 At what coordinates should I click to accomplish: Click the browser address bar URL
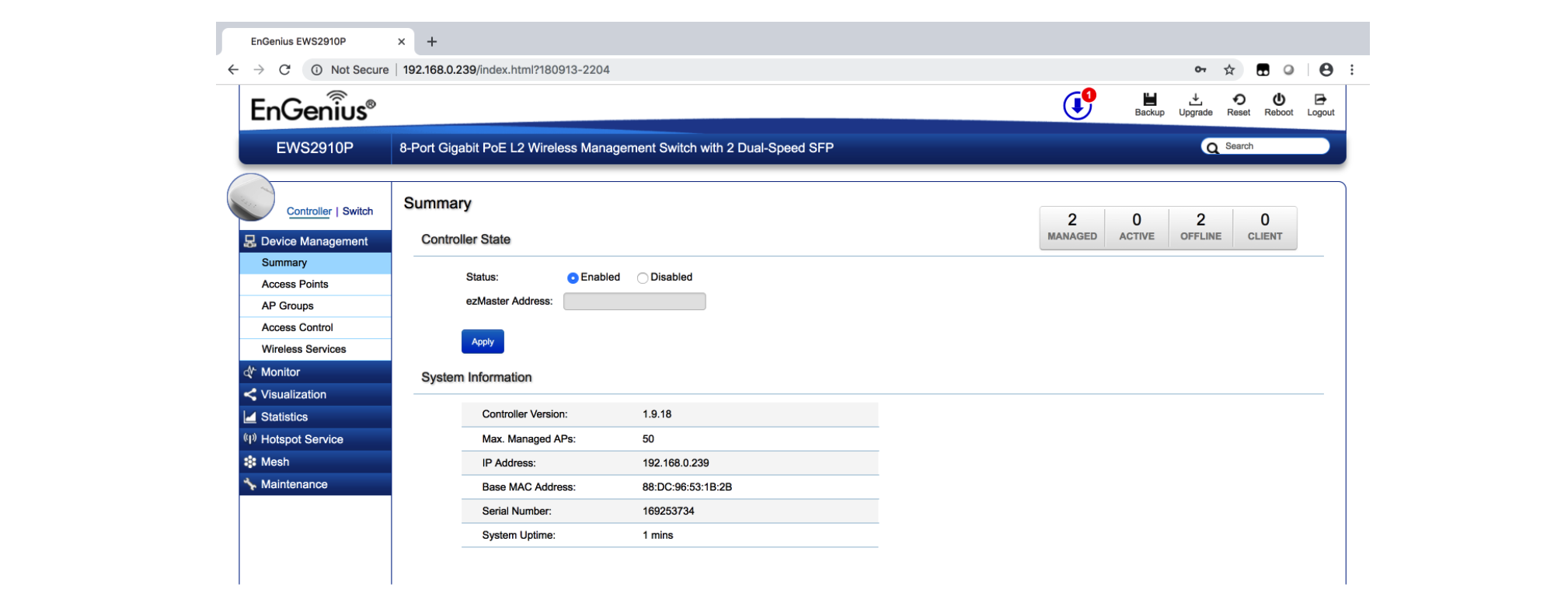point(506,70)
